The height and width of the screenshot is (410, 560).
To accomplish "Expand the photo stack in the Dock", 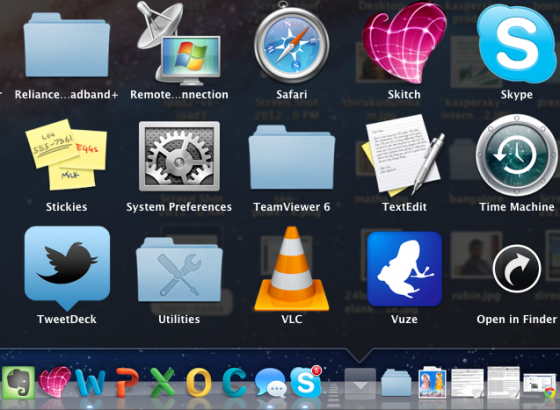I will coord(432,382).
